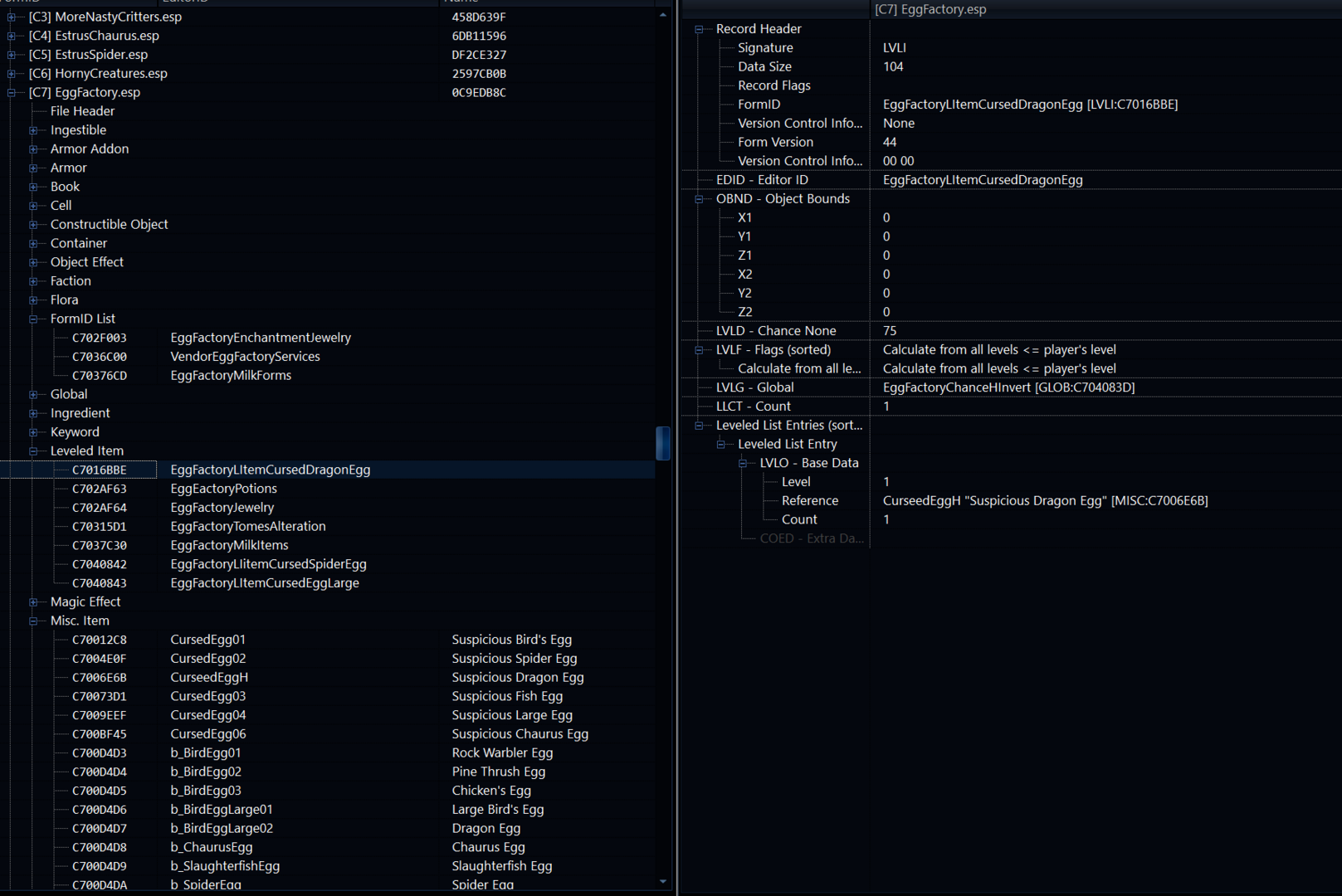Collapse the FormID List group

pyautogui.click(x=33, y=319)
